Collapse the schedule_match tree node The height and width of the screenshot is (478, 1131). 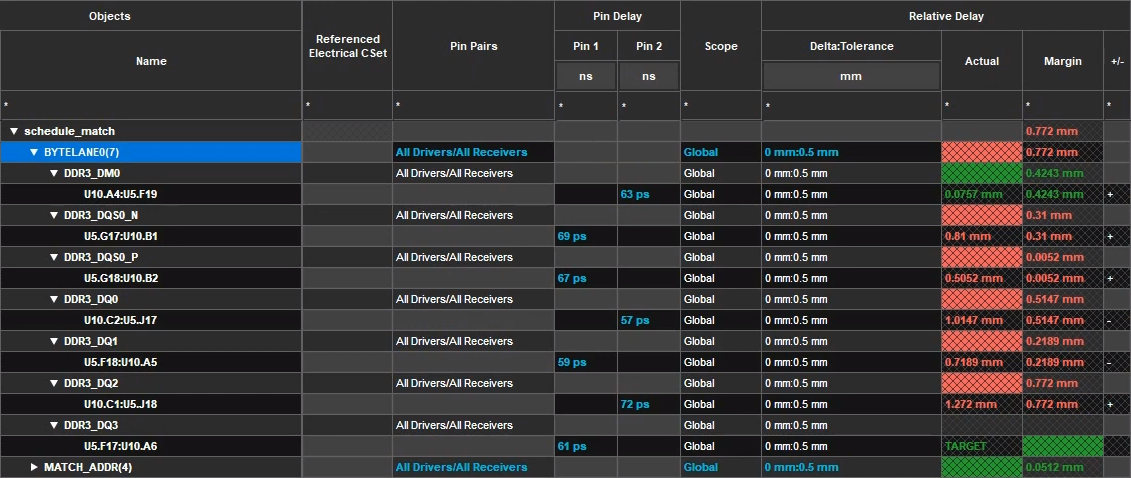pyautogui.click(x=14, y=131)
